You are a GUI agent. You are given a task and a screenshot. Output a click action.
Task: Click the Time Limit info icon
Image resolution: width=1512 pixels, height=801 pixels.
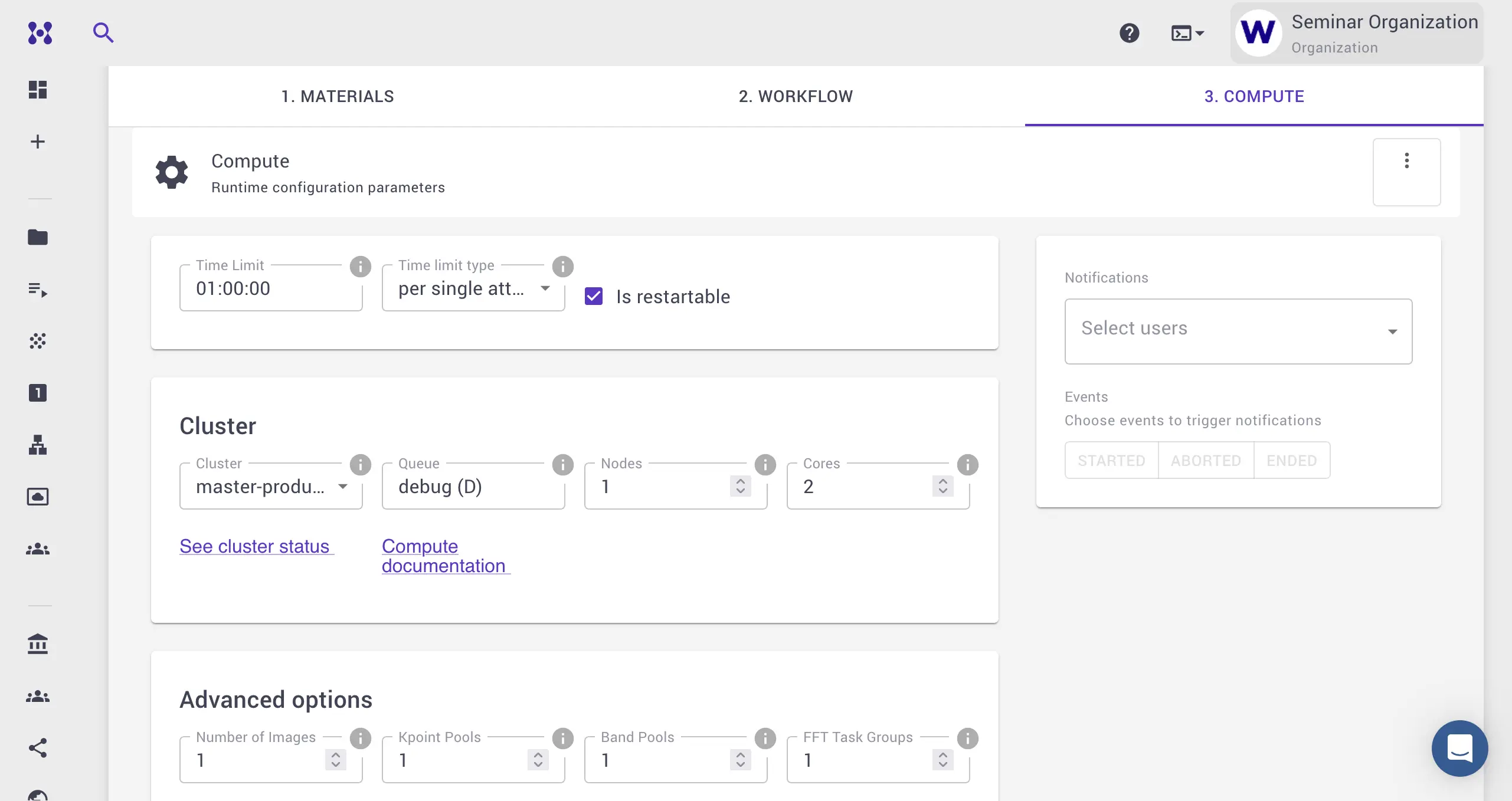[360, 267]
